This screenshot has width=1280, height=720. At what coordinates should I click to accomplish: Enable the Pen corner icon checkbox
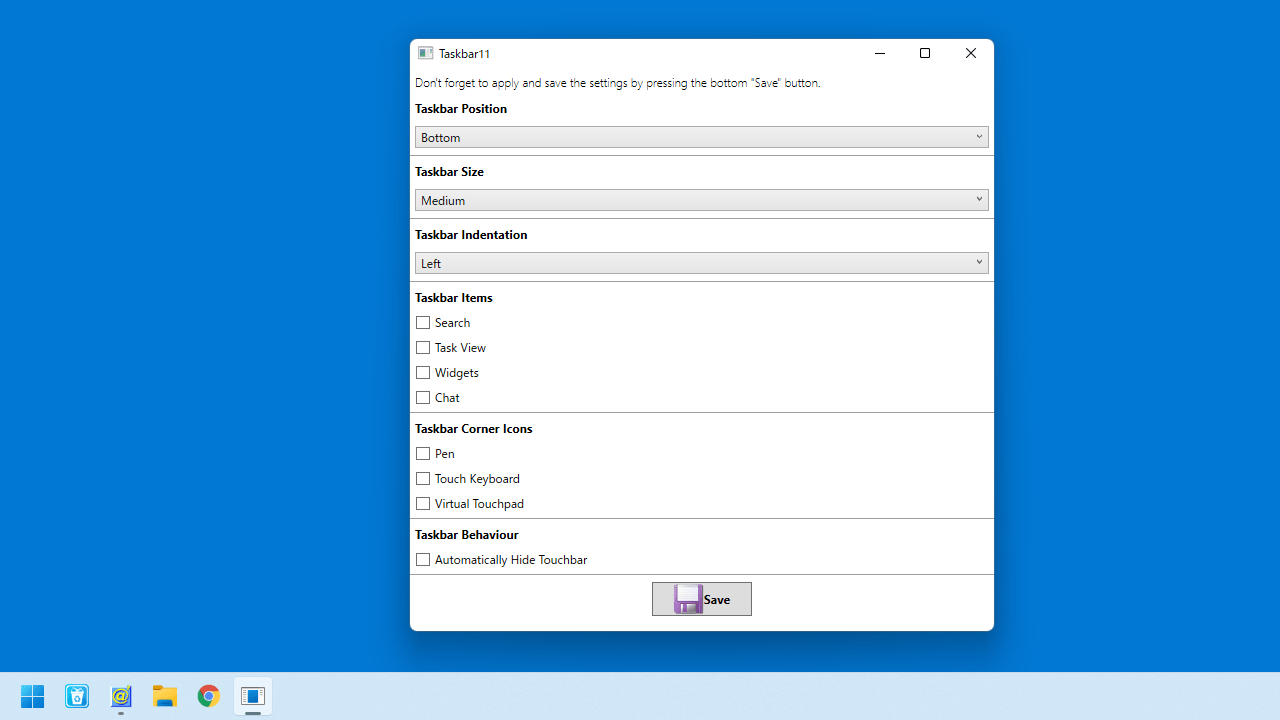(x=423, y=454)
